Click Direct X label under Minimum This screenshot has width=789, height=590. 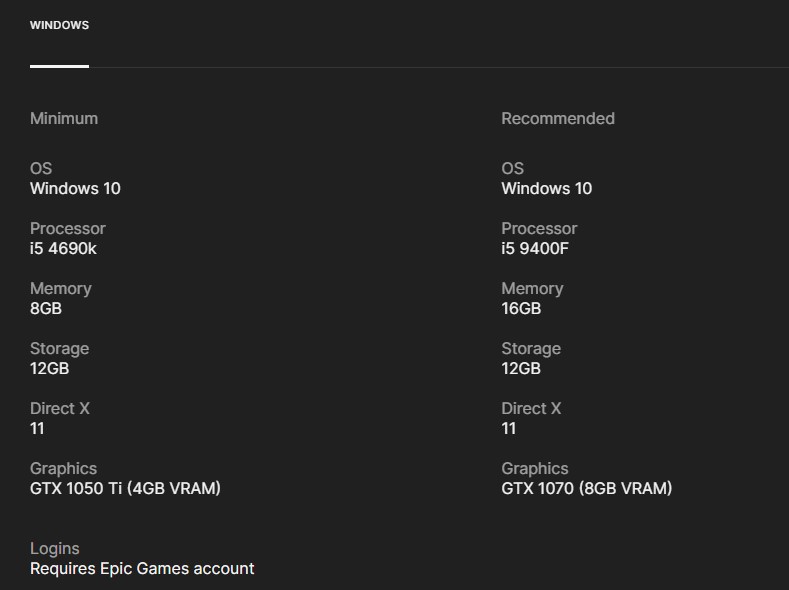pyautogui.click(x=60, y=408)
